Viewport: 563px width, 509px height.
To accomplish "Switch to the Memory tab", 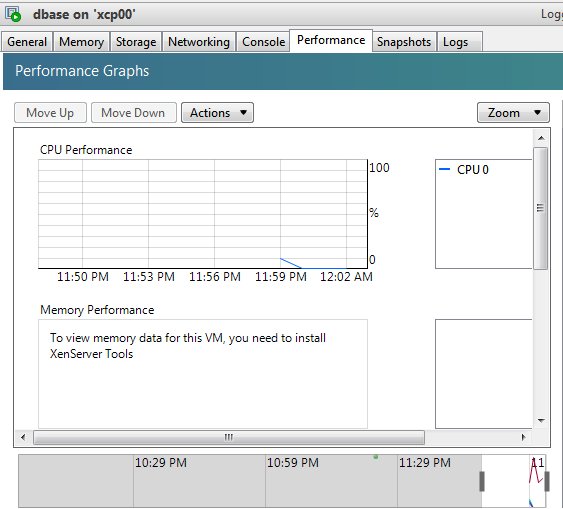I will pyautogui.click(x=82, y=42).
